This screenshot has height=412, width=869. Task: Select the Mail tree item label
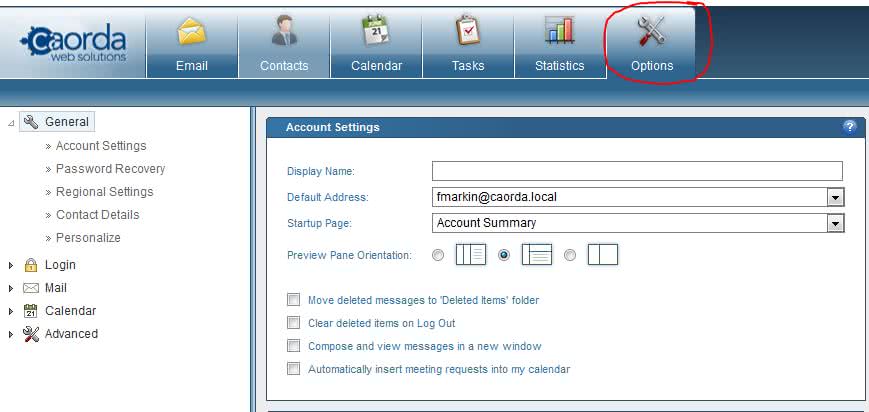[56, 288]
